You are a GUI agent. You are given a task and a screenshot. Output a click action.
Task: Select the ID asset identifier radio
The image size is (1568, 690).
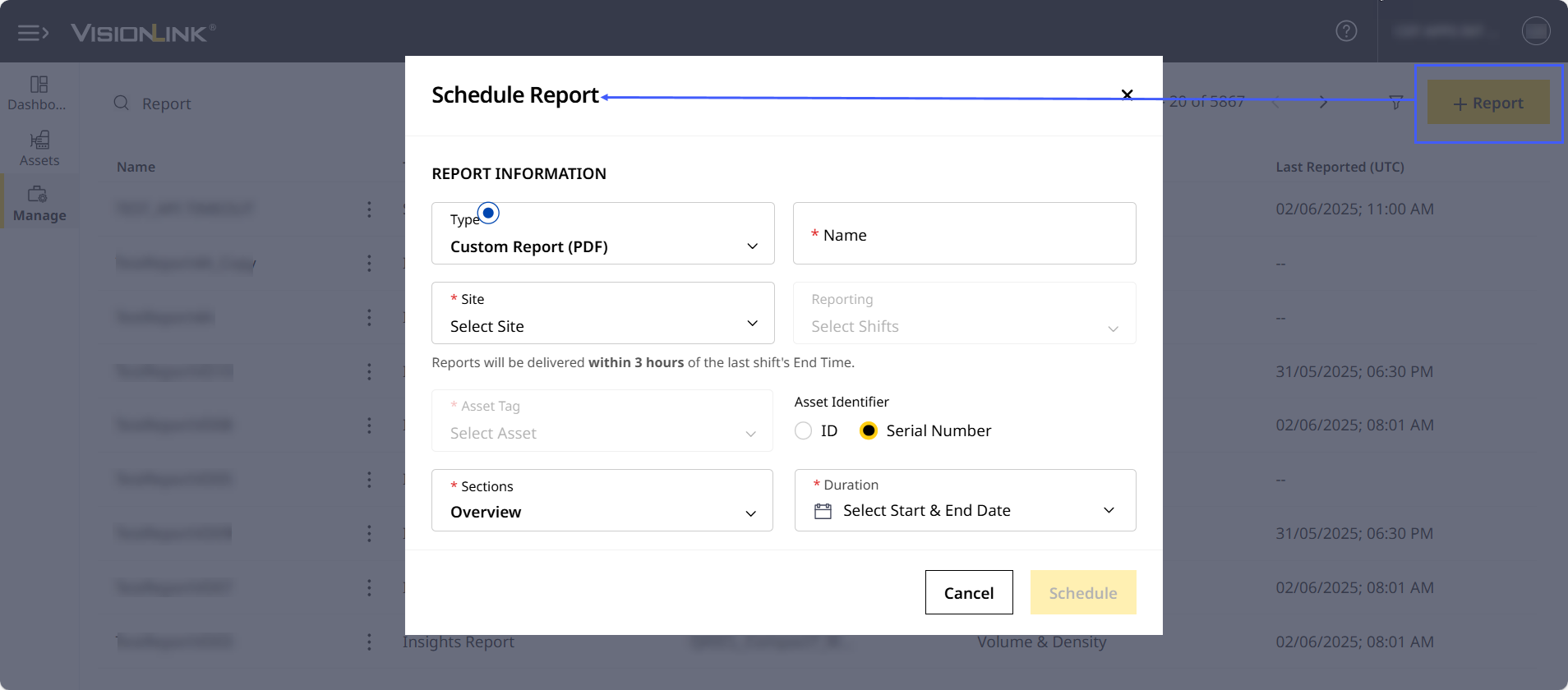[x=804, y=431]
